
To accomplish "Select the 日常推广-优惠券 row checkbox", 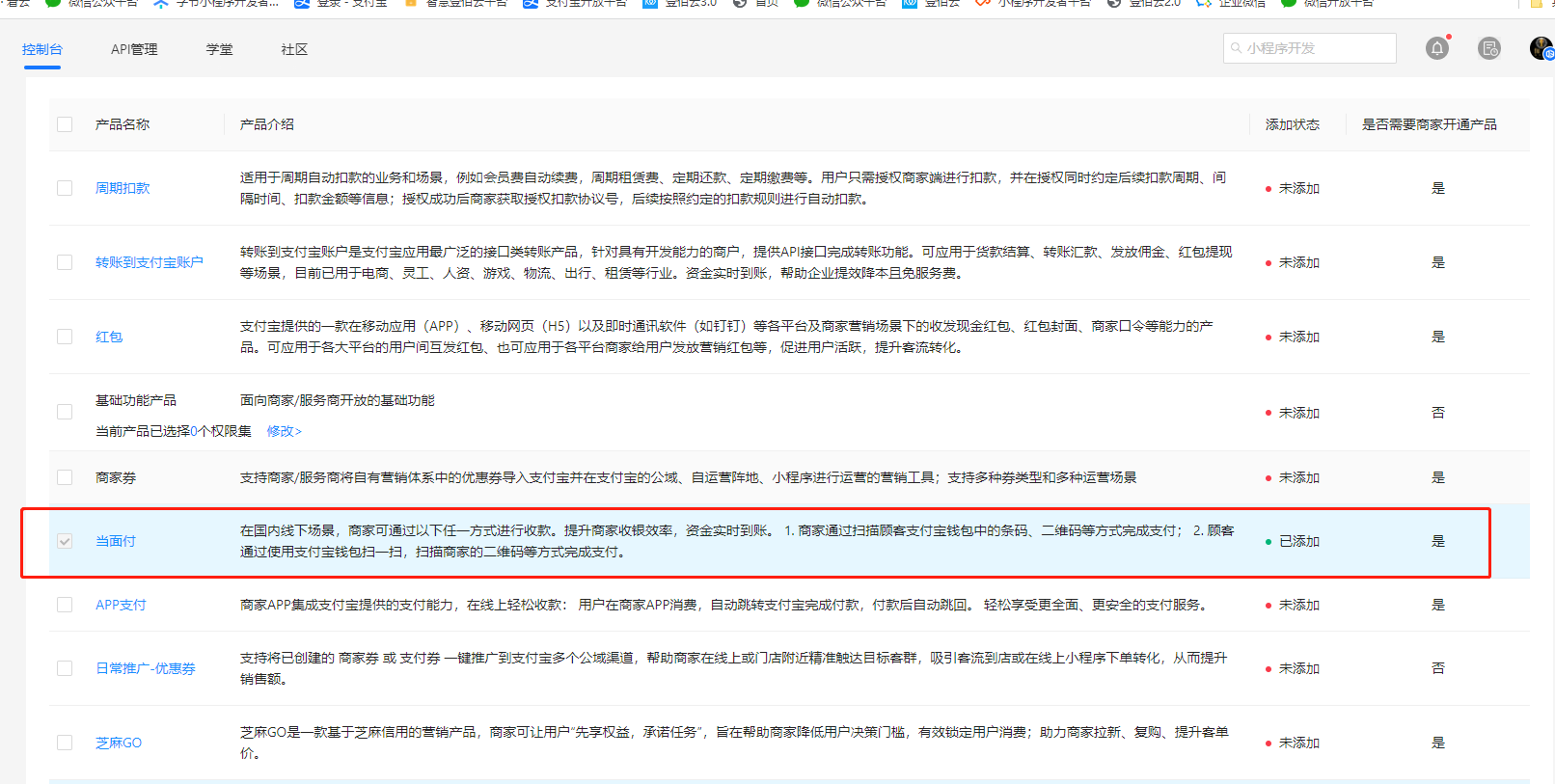I will pyautogui.click(x=65, y=668).
